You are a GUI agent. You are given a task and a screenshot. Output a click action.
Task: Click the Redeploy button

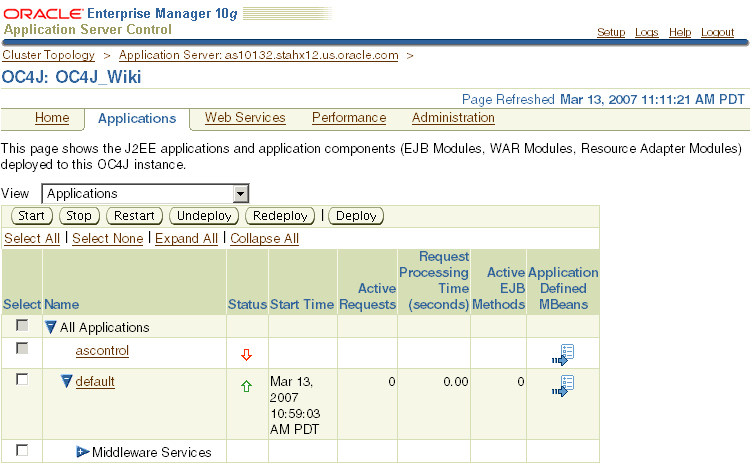[x=280, y=216]
